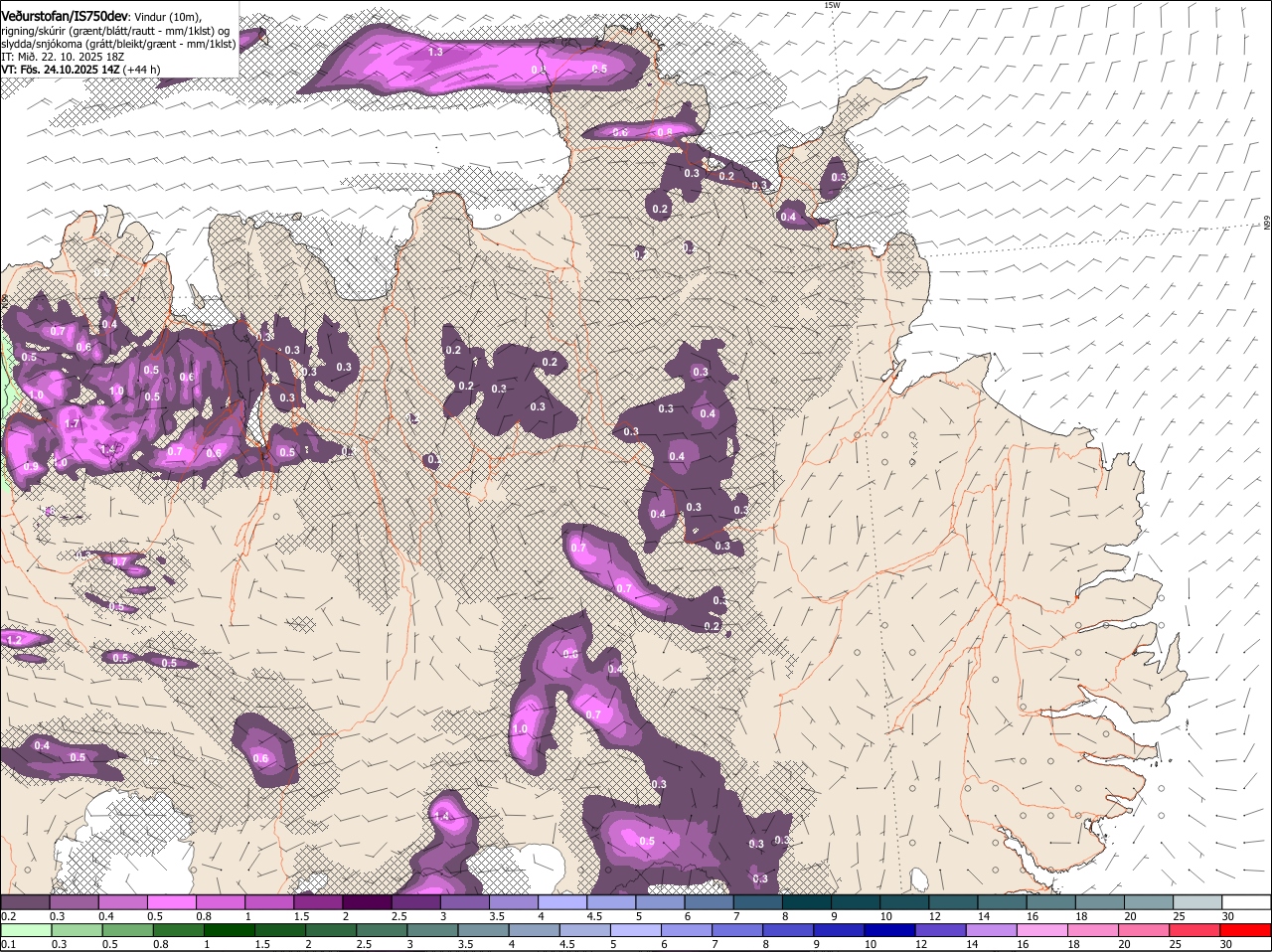The height and width of the screenshot is (952, 1272).
Task: Click the 1.2 value label at the left edge
Action: pos(14,641)
